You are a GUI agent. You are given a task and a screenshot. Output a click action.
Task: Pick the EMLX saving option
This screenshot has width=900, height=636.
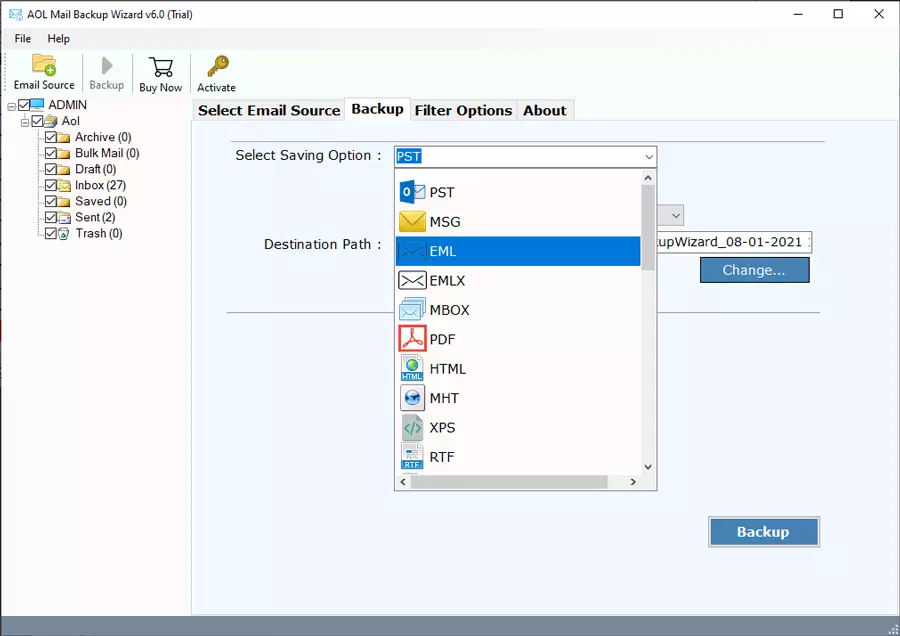coord(518,280)
